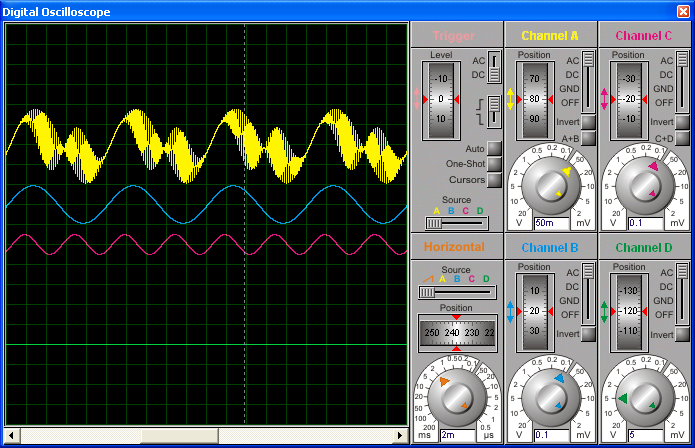This screenshot has width=695, height=448.
Task: Toggle Channel C C+D button
Action: (683, 138)
